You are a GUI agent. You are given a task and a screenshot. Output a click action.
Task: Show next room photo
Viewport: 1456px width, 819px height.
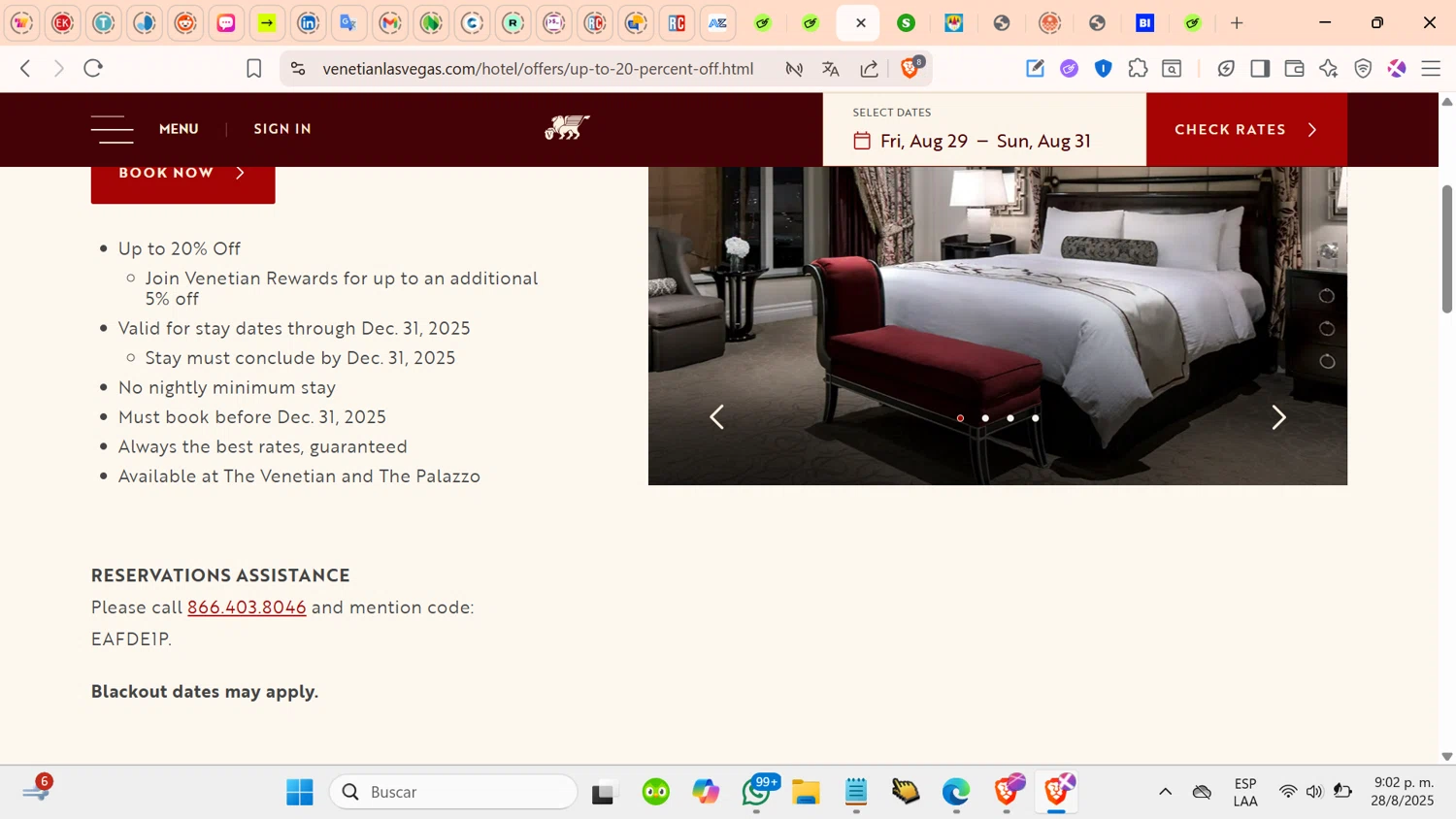point(1278,417)
